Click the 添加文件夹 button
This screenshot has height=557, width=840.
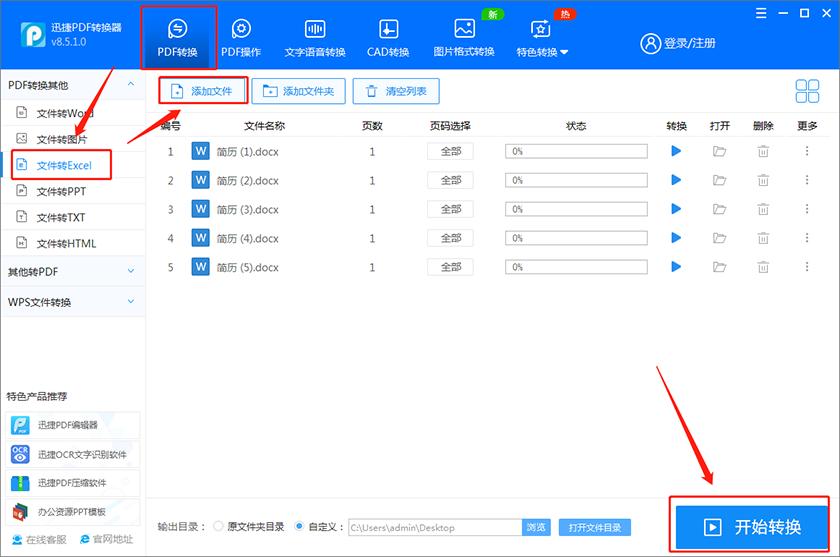tap(298, 91)
